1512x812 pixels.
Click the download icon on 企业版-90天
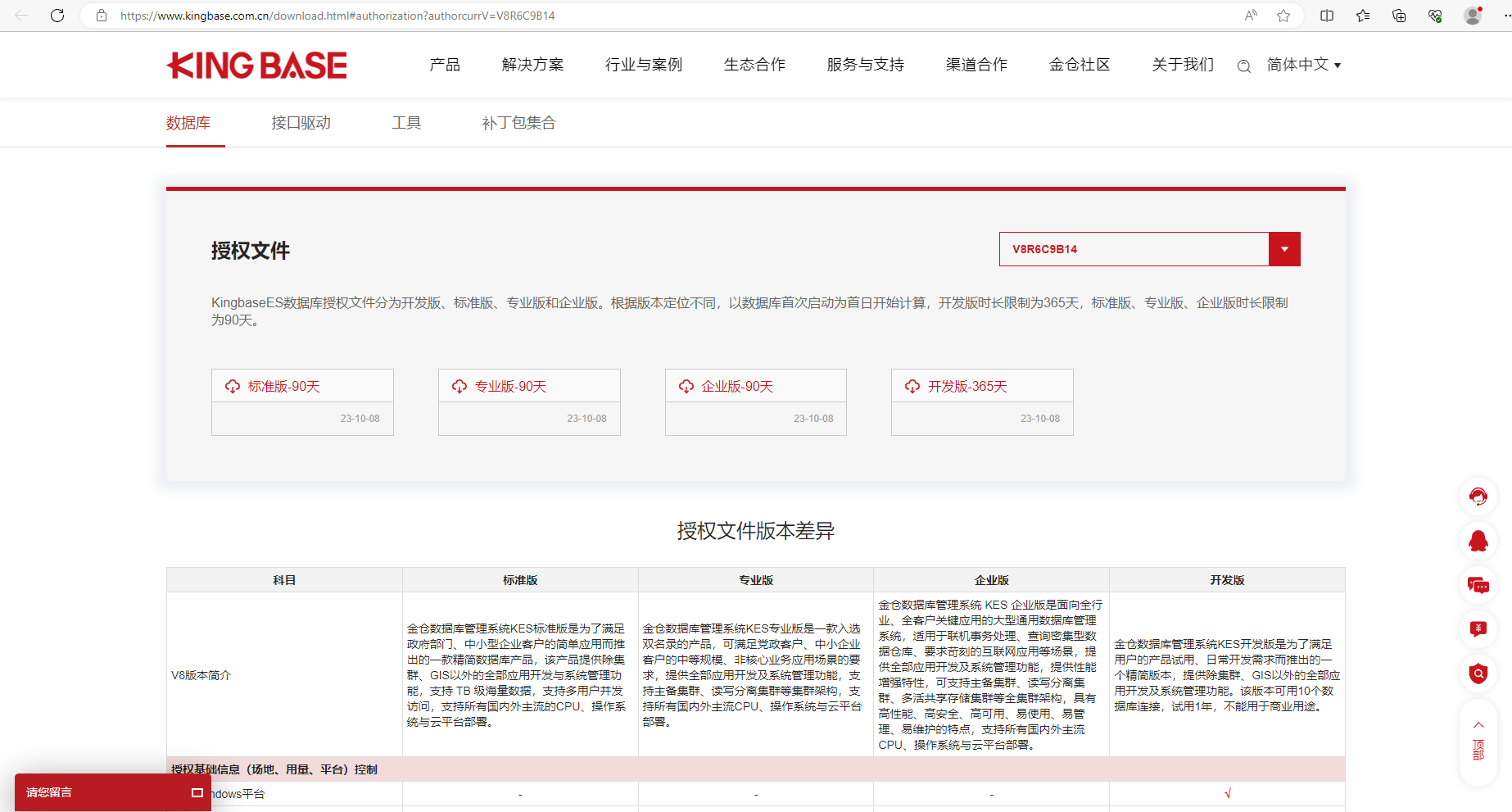pyautogui.click(x=686, y=385)
